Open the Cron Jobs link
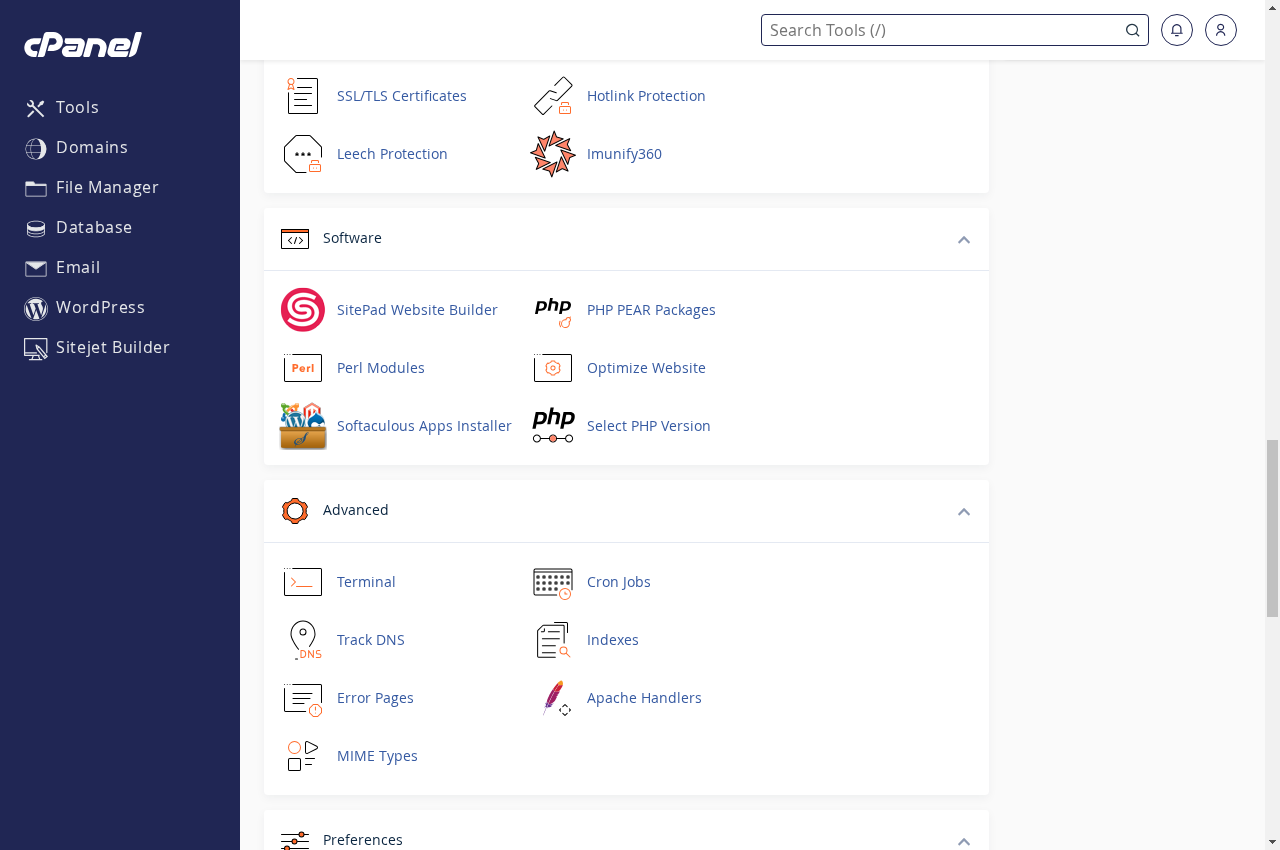Screen dimensions: 1280x850 [x=619, y=582]
